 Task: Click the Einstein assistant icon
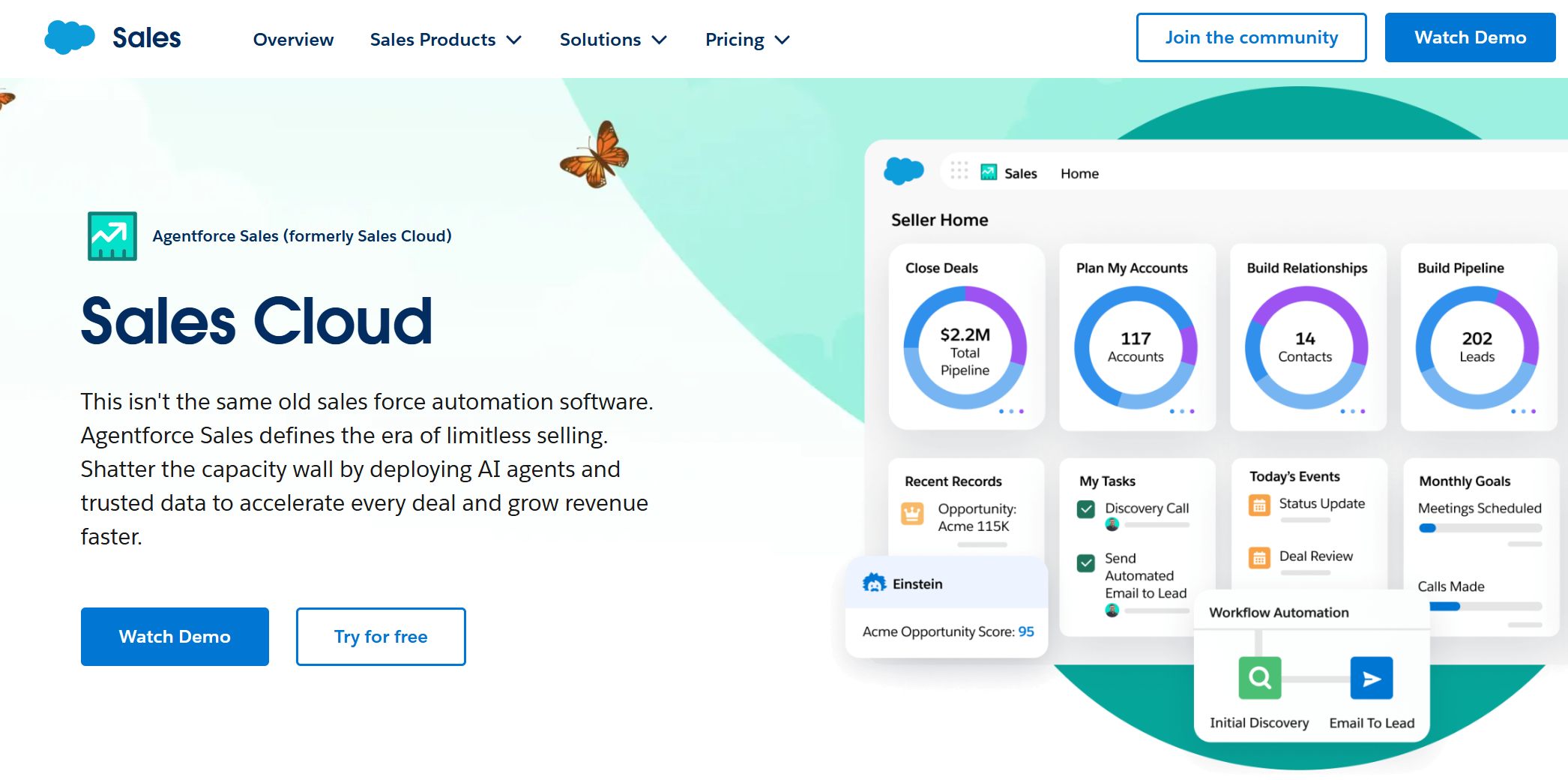(874, 583)
